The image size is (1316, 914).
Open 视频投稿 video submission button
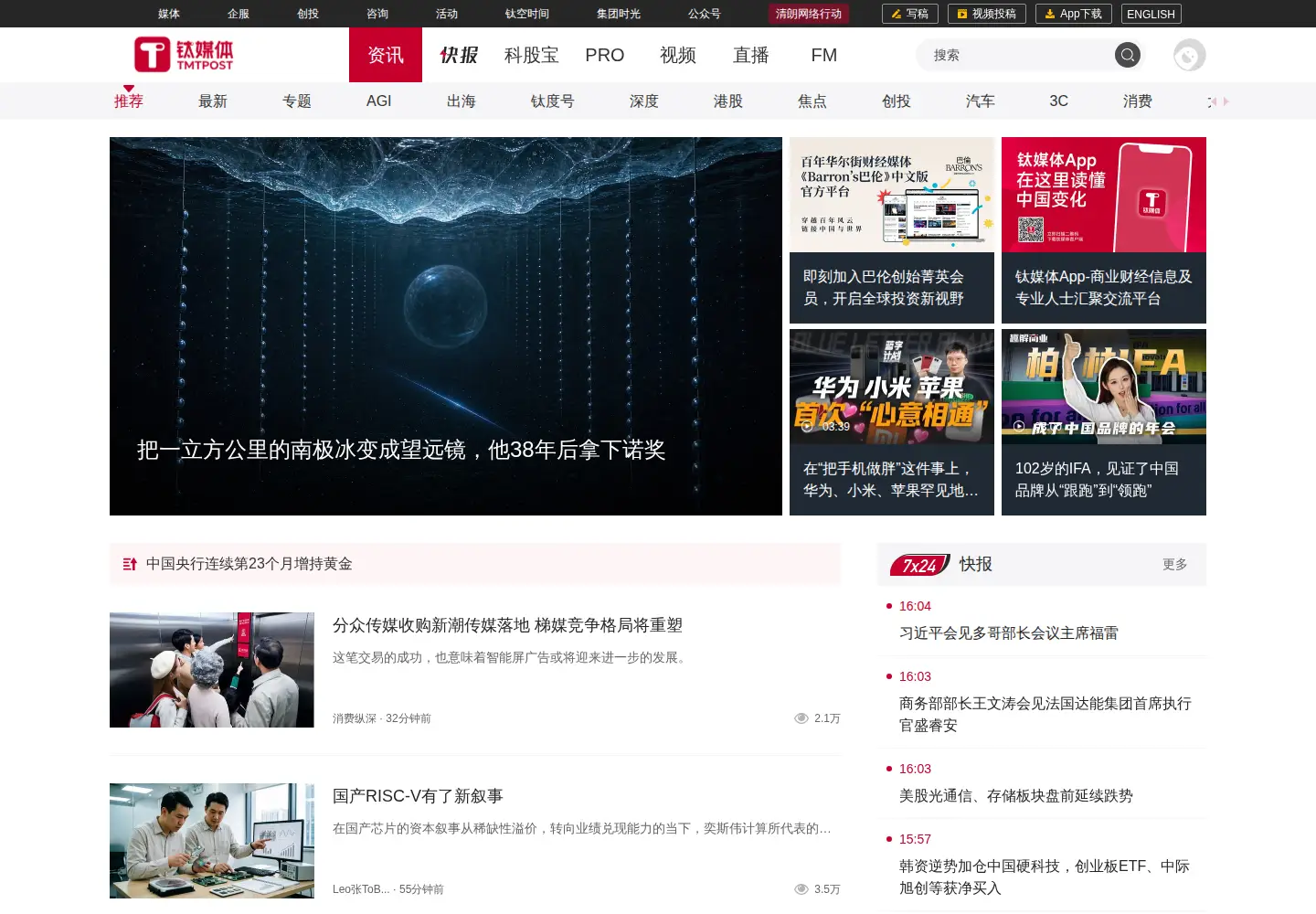[x=986, y=14]
